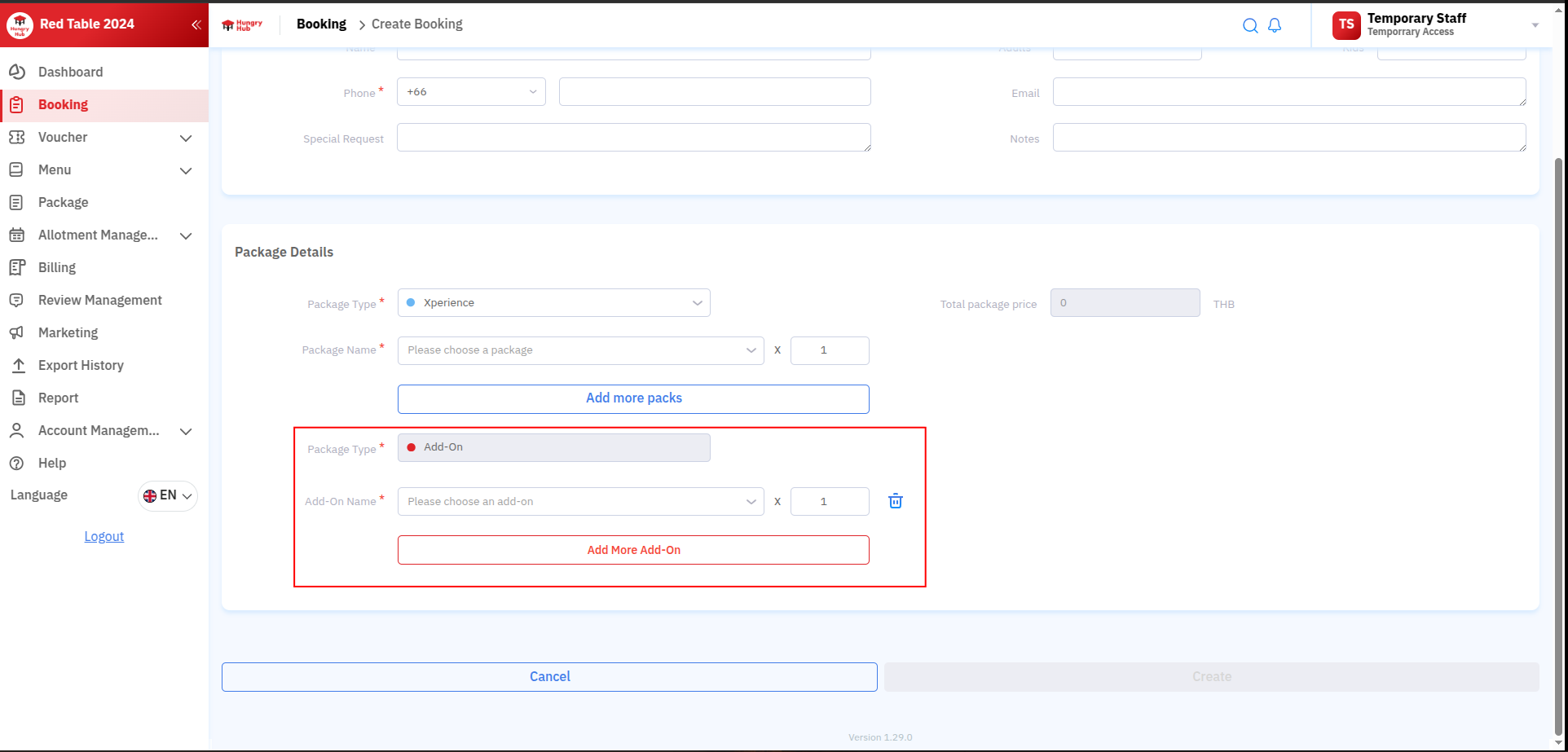1568x752 pixels.
Task: Open the Add-On Name dropdown
Action: (580, 502)
